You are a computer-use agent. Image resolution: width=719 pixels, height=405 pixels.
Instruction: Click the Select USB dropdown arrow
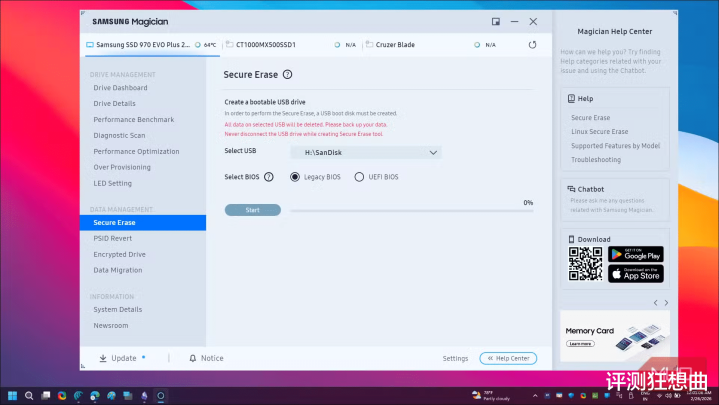click(433, 152)
